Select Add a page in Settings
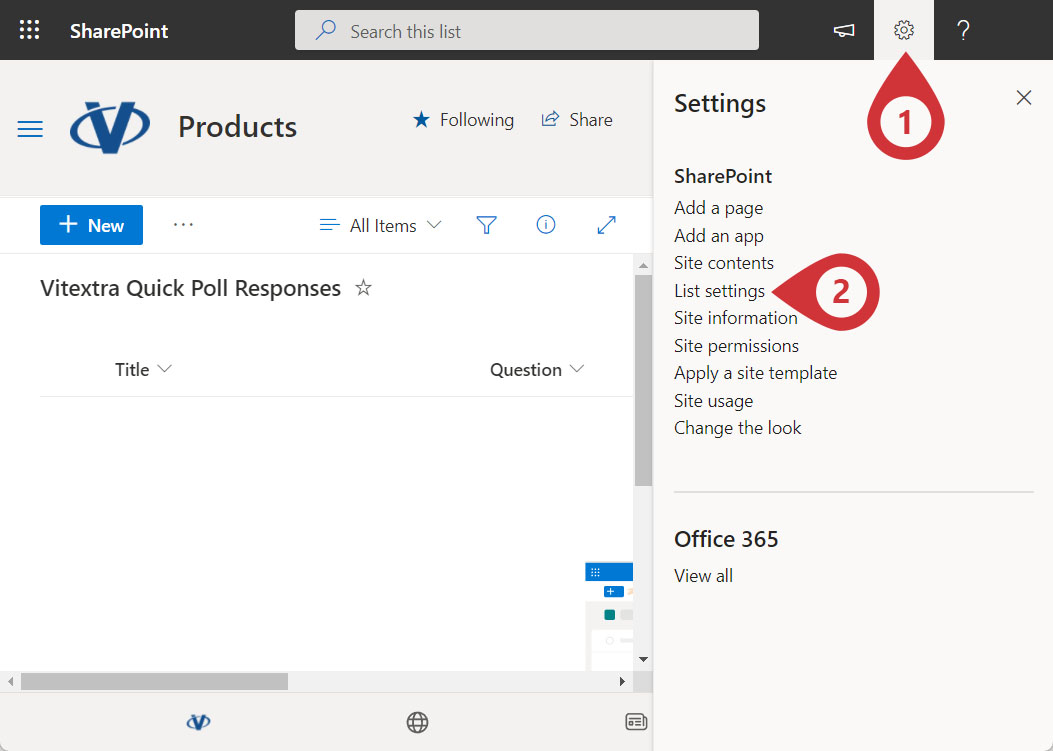The height and width of the screenshot is (751, 1053). tap(719, 208)
